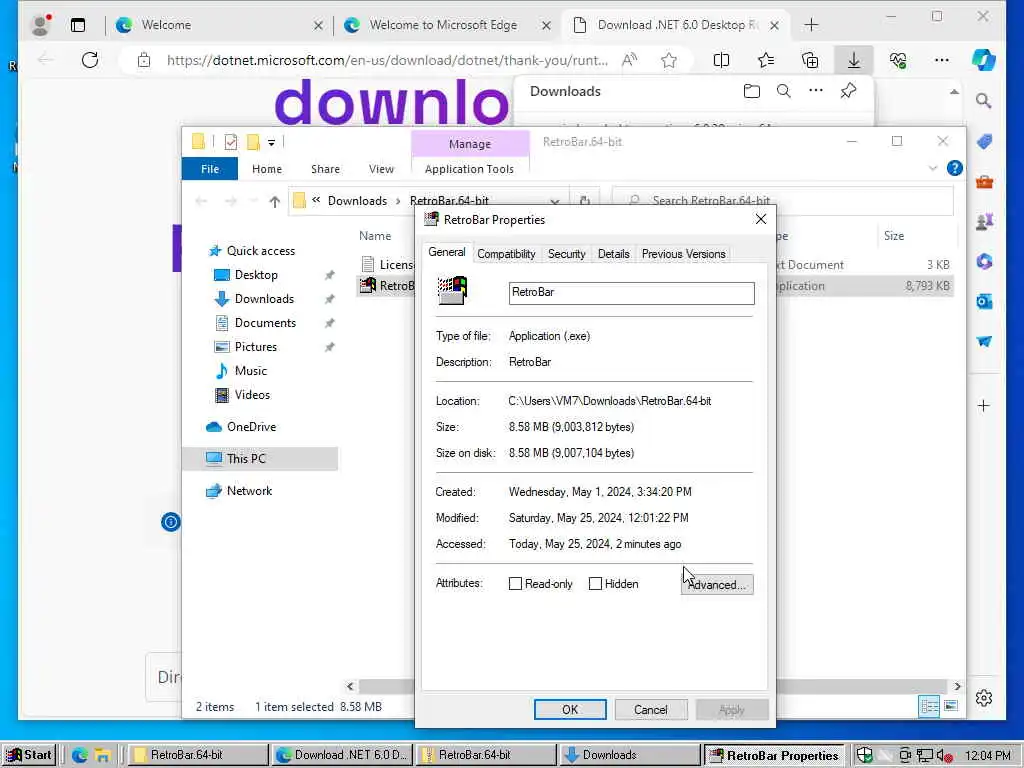1024x768 pixels.
Task: Click the Downloads taskbar button
Action: [x=630, y=755]
